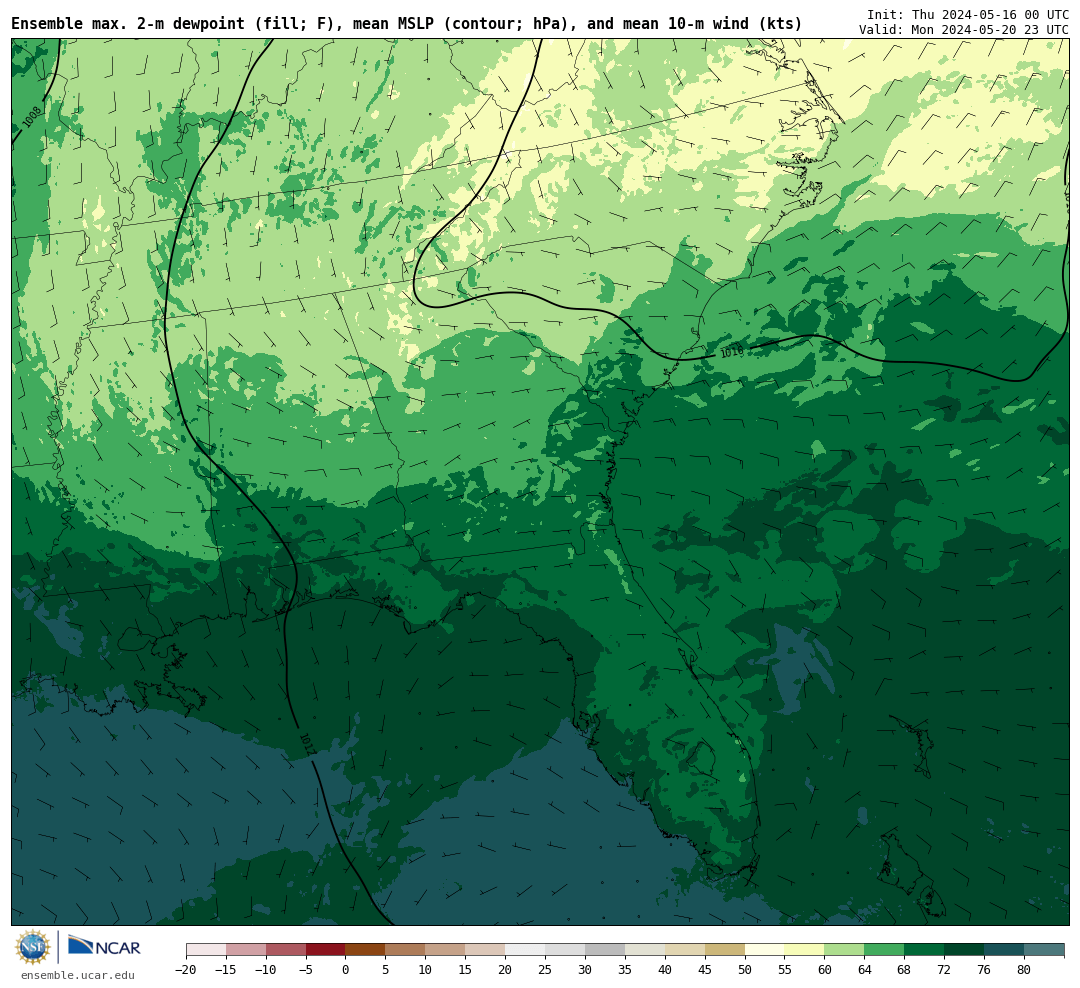This screenshot has width=1080, height=988.
Task: Pick the last colorbar swatch above 80
Action: (x=1045, y=950)
